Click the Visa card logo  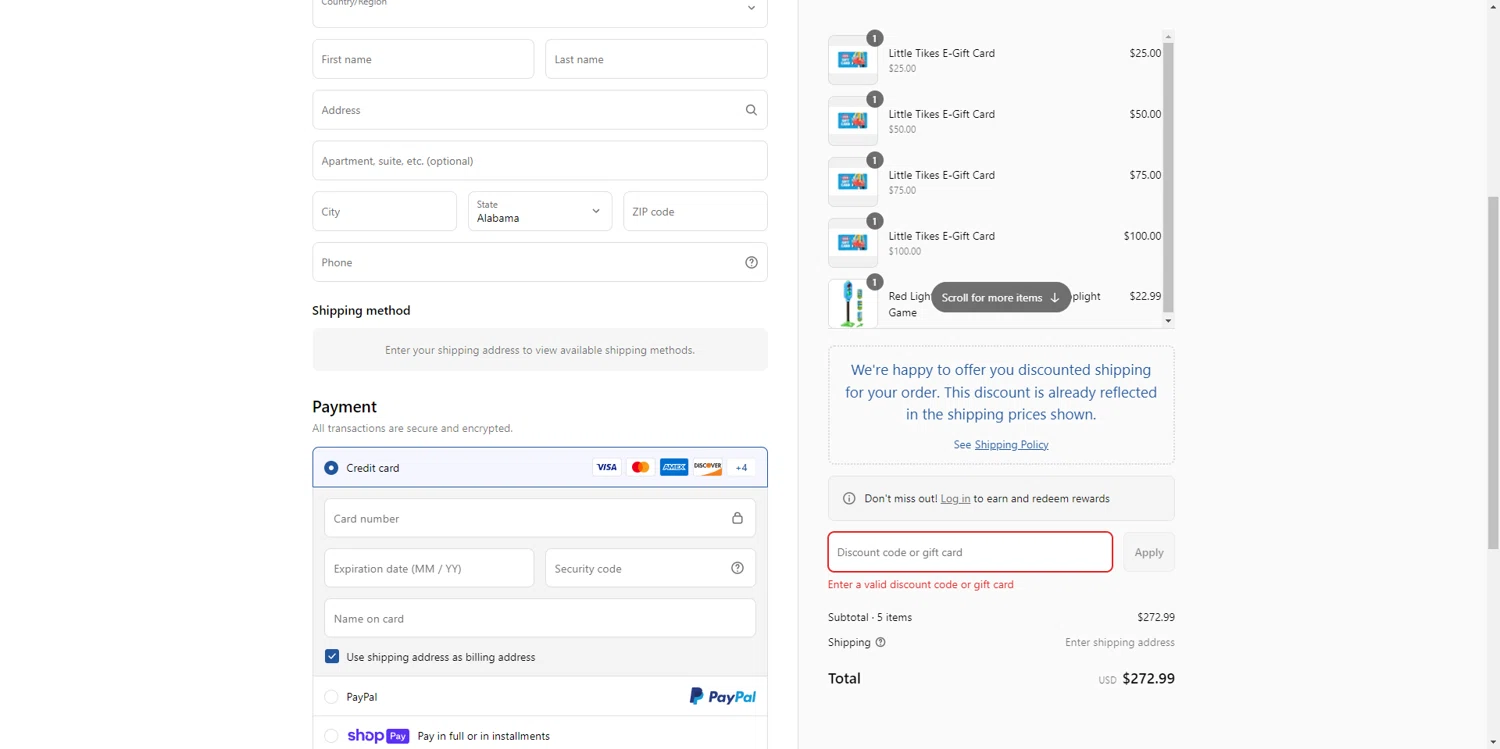[607, 467]
